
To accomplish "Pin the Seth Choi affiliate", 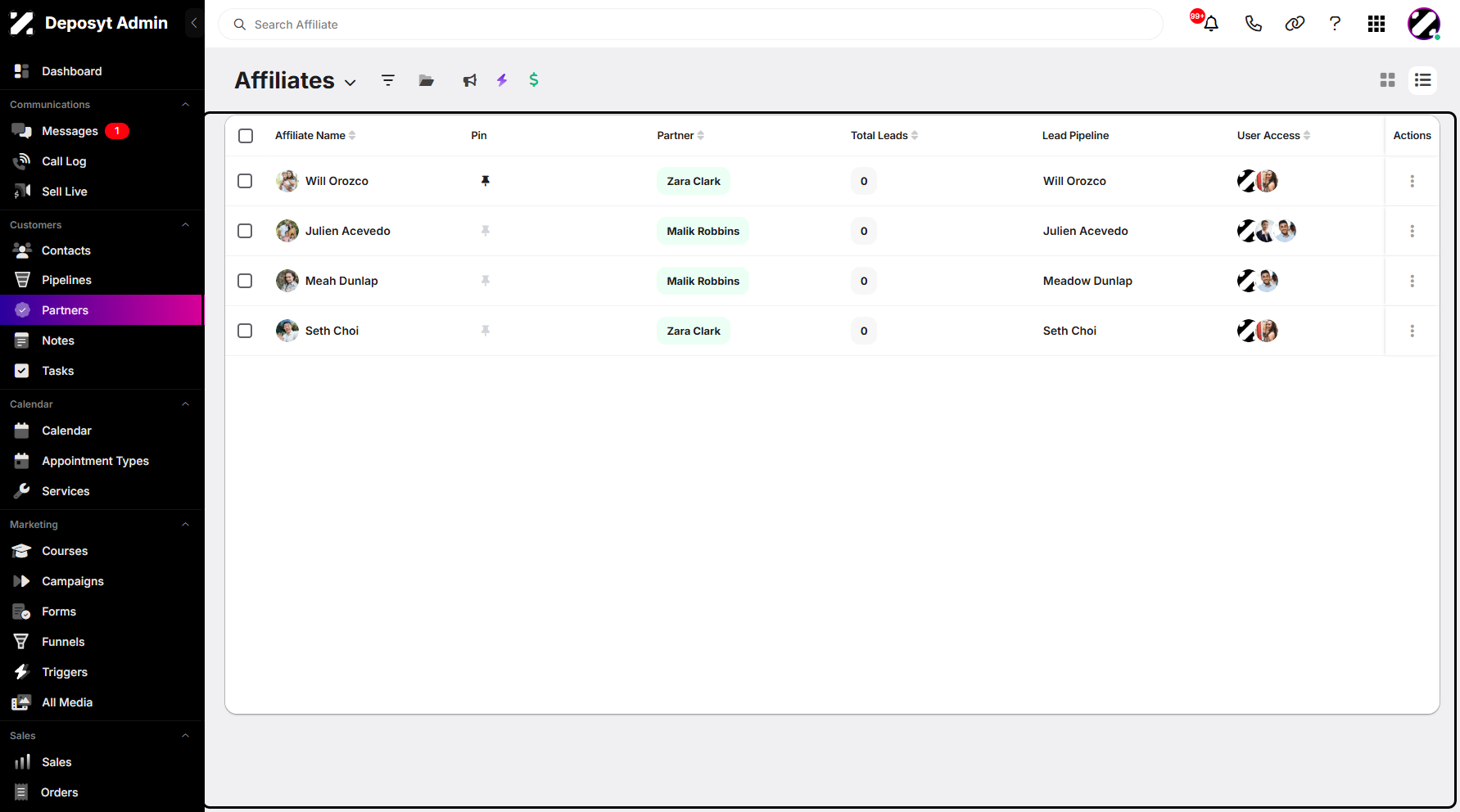I will pyautogui.click(x=486, y=331).
